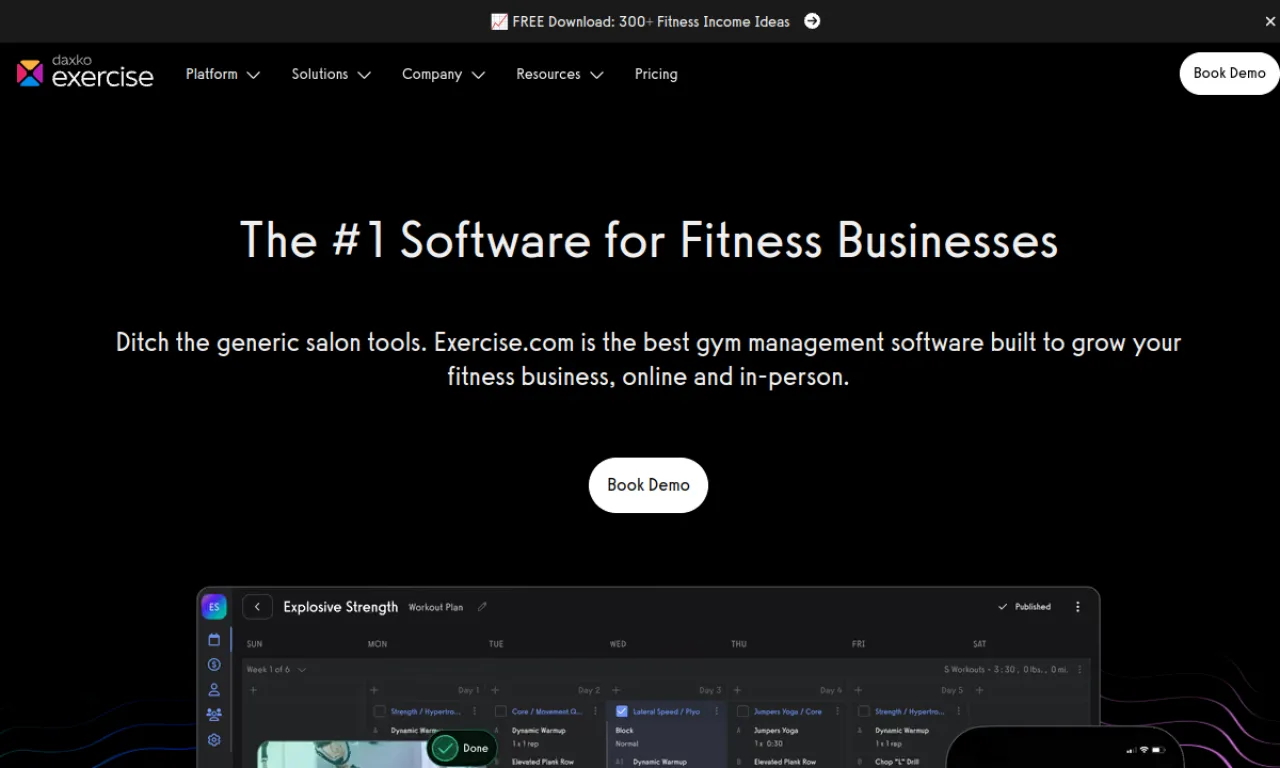Image resolution: width=1280 pixels, height=768 pixels.
Task: Click the plus icon under SUN
Action: [x=253, y=690]
